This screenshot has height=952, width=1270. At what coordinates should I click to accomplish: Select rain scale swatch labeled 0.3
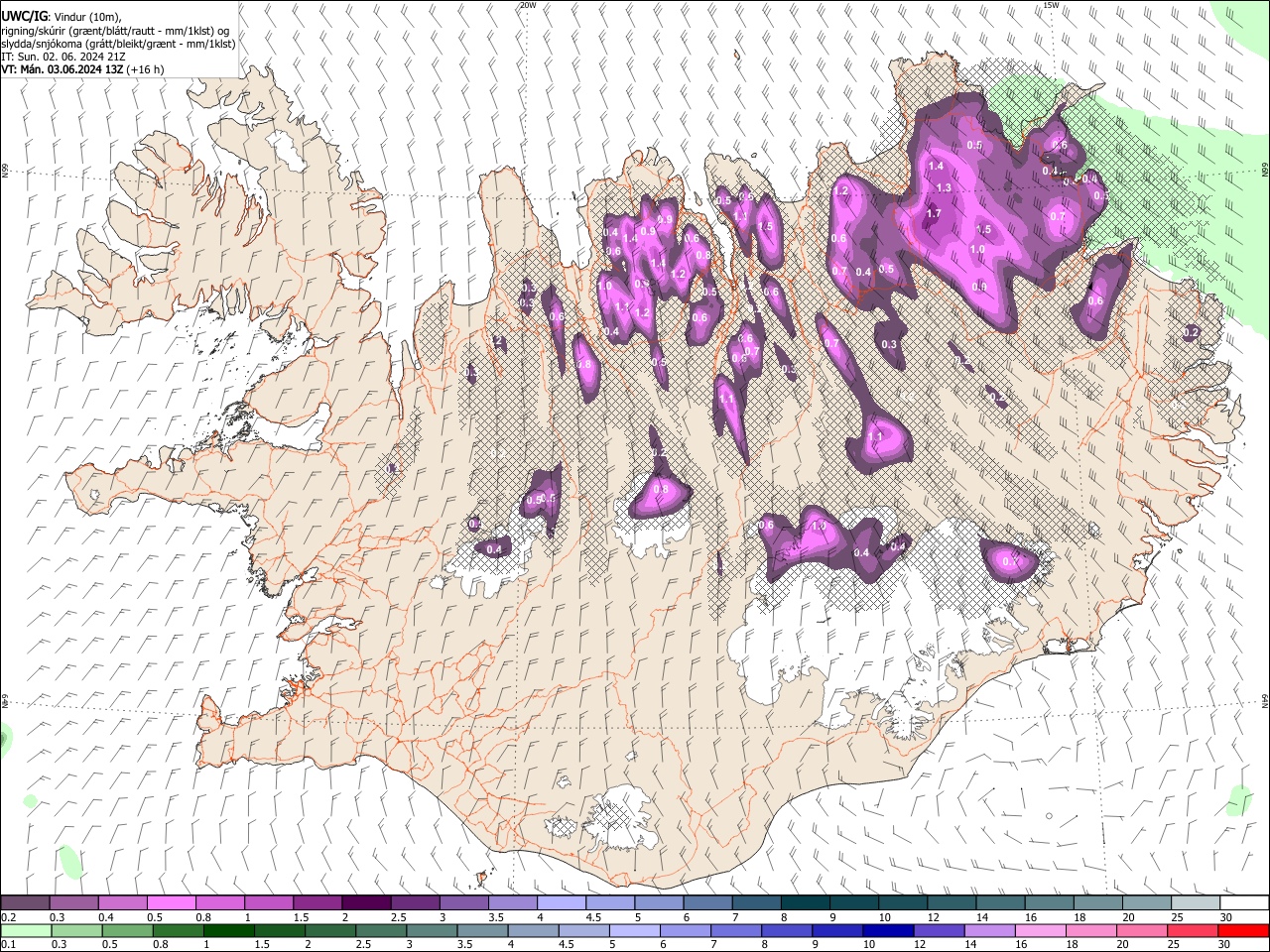pyautogui.click(x=76, y=930)
